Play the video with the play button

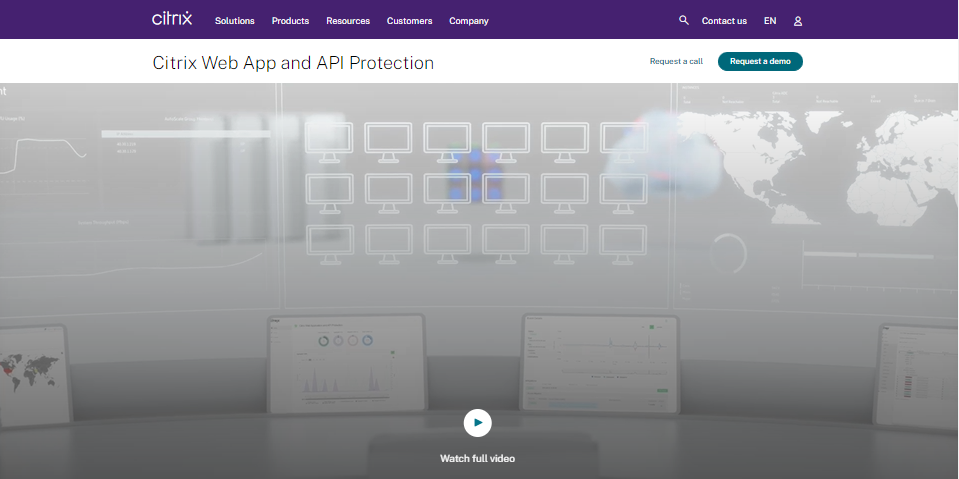pos(478,423)
